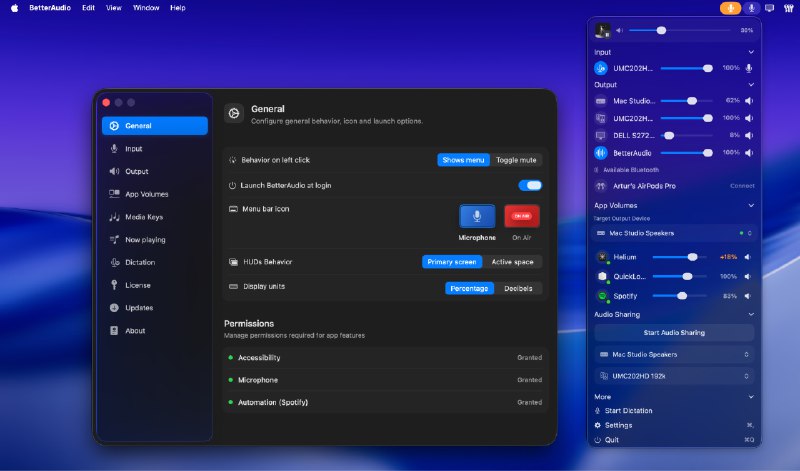Mute Helium app with its speaker icon
Viewport: 800px width, 471px height.
click(747, 257)
